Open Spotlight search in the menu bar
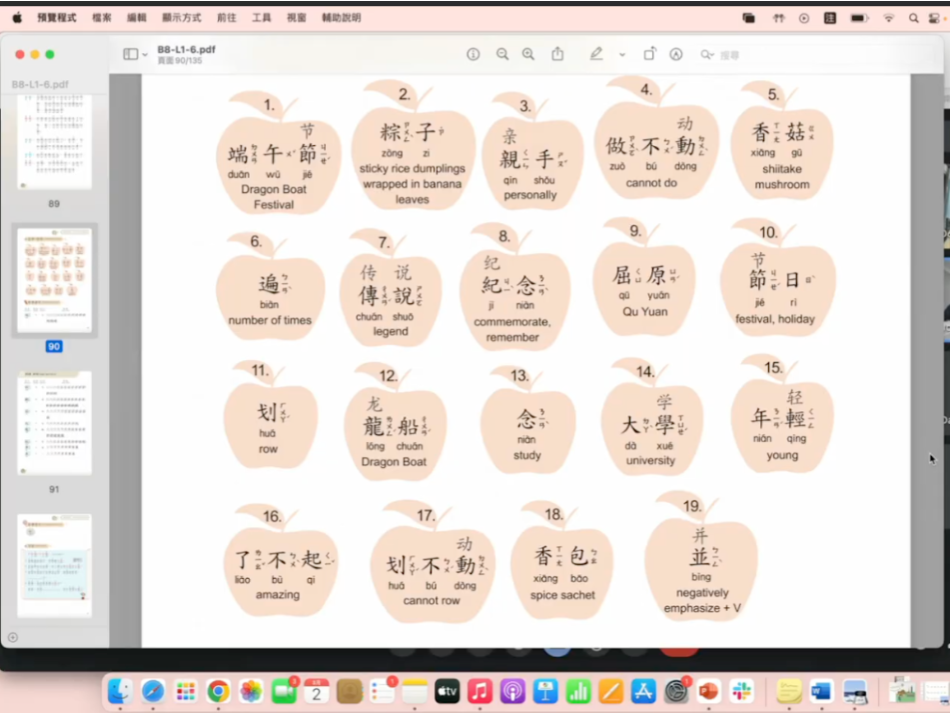 [913, 18]
